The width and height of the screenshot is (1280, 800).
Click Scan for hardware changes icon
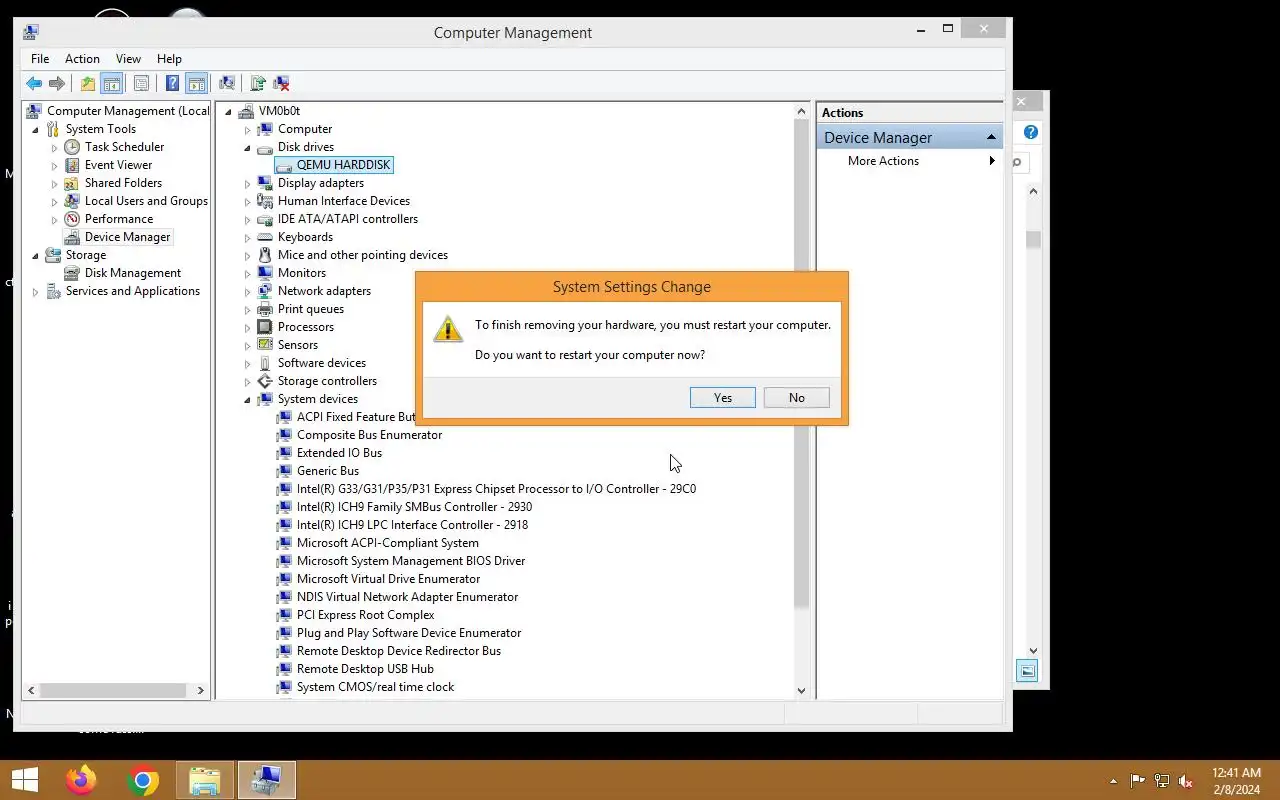(x=227, y=84)
